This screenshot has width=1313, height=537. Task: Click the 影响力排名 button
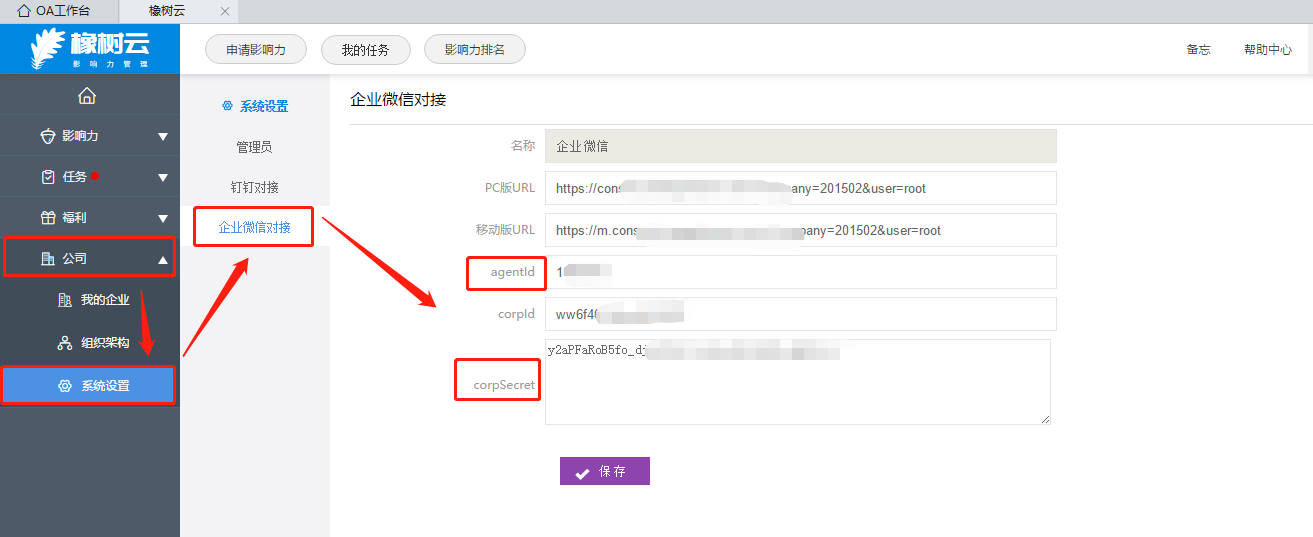[x=475, y=49]
